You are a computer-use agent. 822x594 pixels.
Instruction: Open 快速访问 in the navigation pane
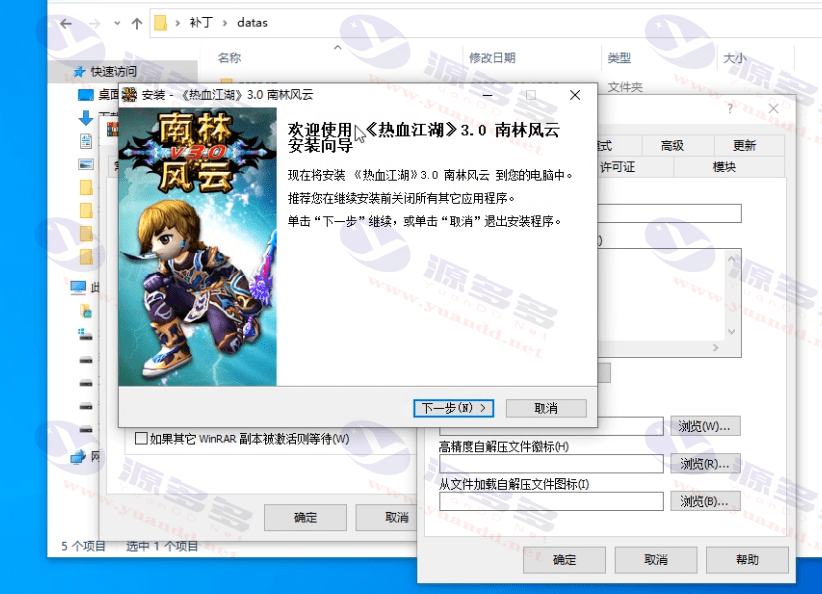coord(113,71)
